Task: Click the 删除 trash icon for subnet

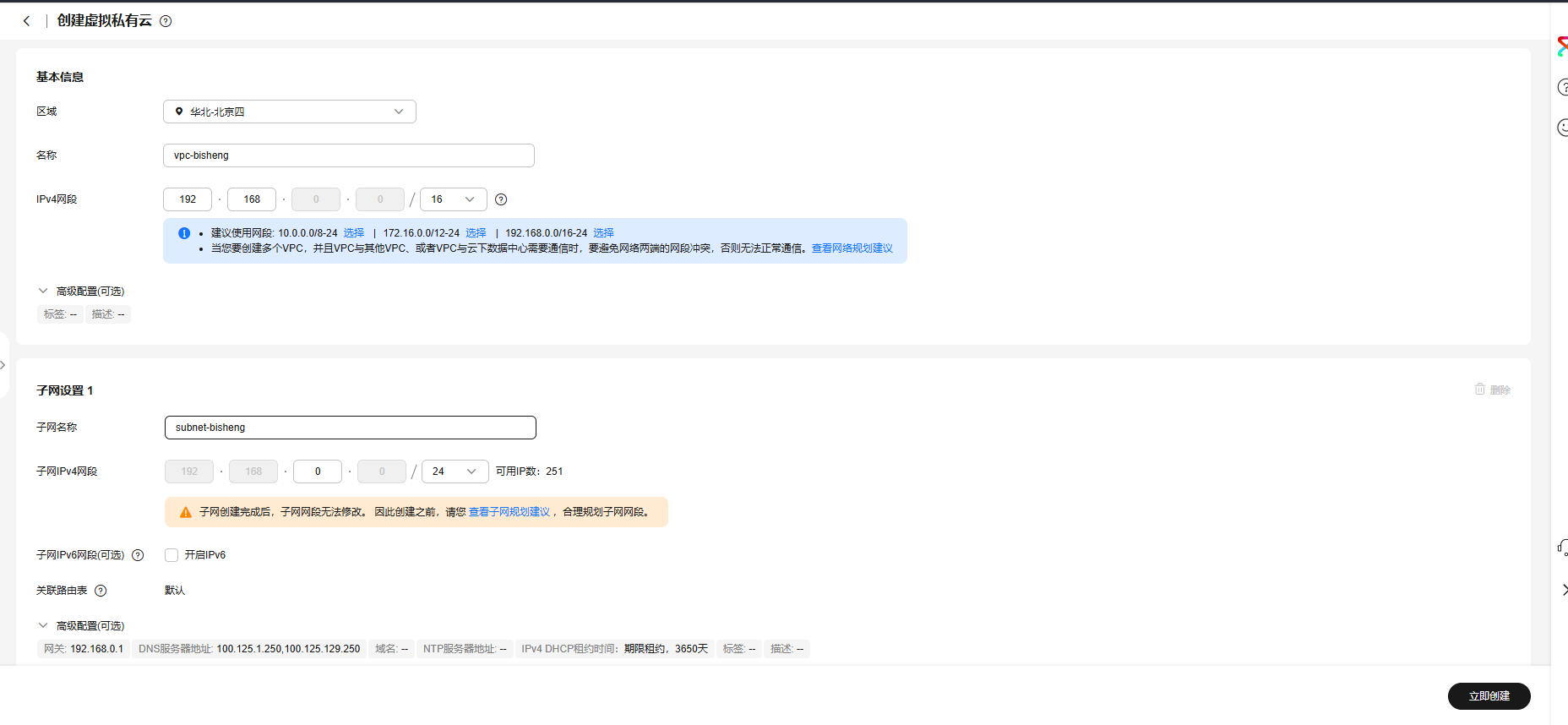Action: (1480, 390)
